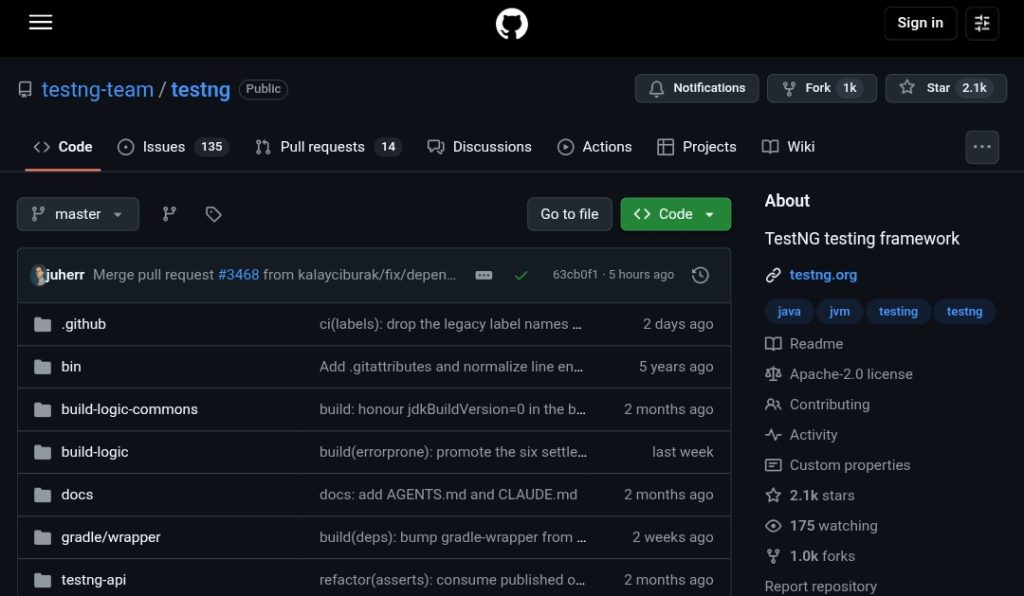
Task: Go to the Discussions tab
Action: tap(479, 147)
